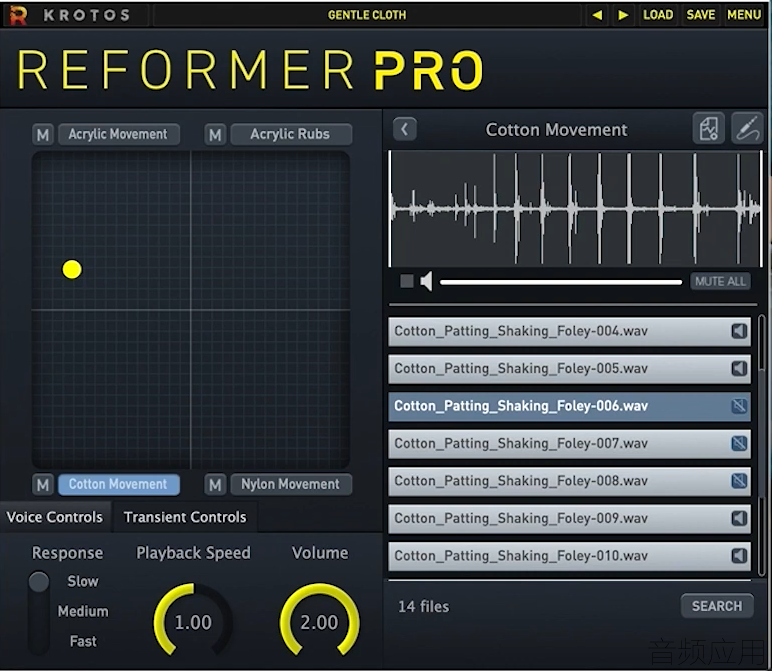Mute Cotton_Patting_Shaking_Foley-010.wav speaker icon

point(739,556)
